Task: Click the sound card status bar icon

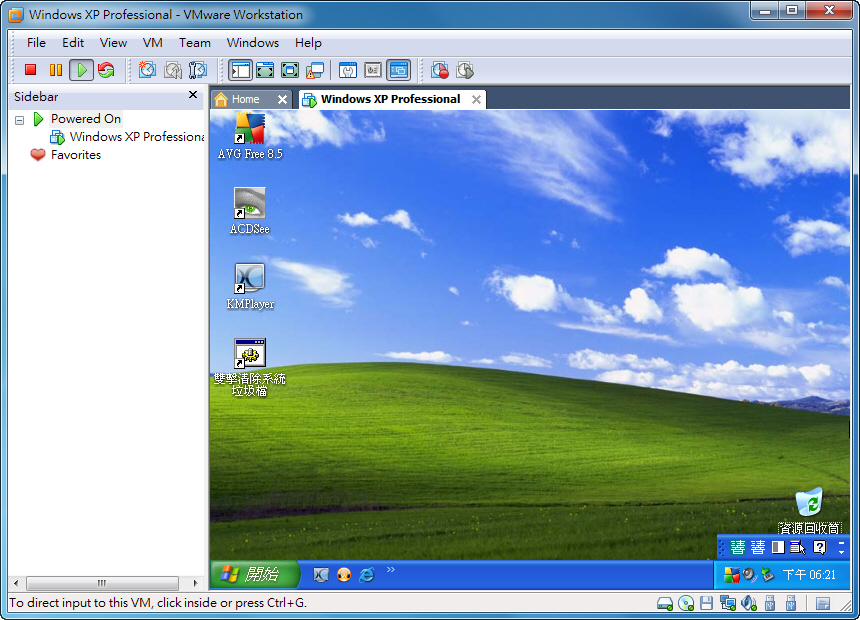Action: click(x=749, y=604)
